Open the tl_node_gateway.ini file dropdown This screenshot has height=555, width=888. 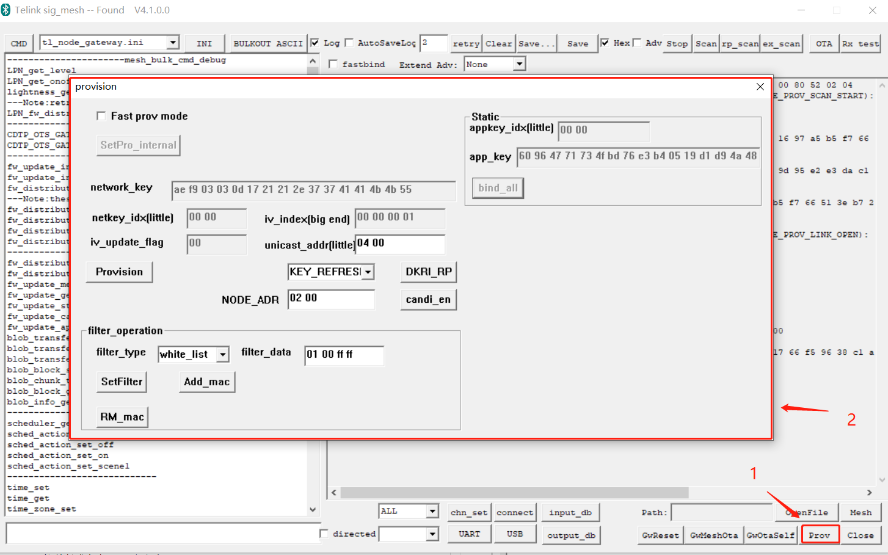click(x=173, y=42)
